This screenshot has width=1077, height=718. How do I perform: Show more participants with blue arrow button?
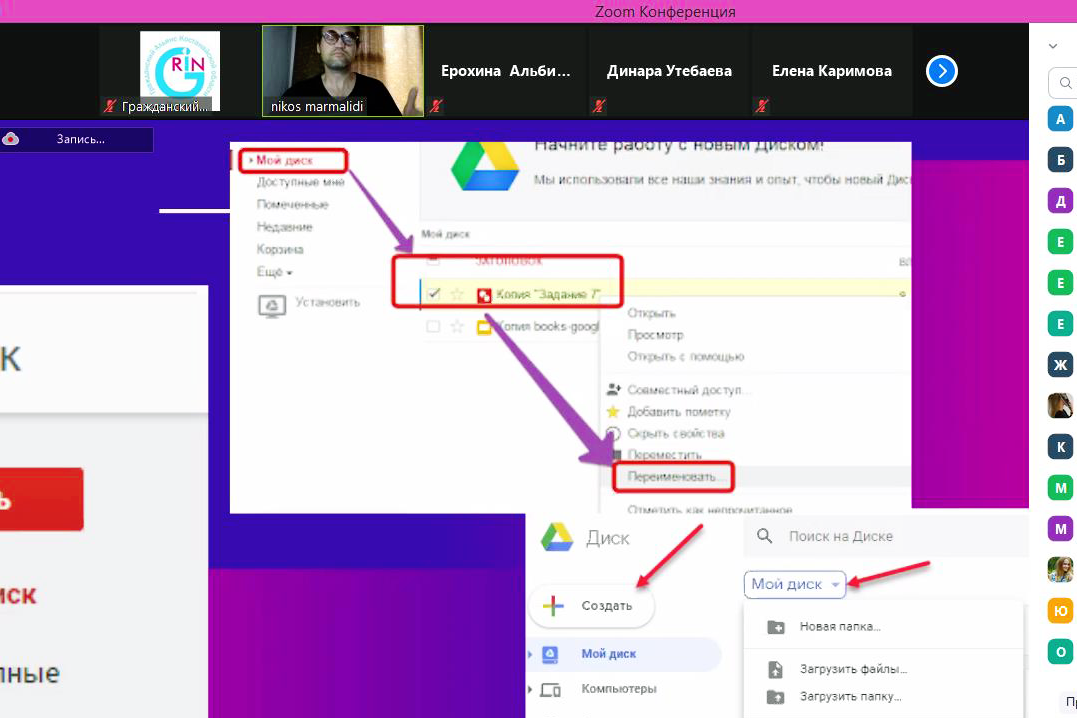pos(942,71)
